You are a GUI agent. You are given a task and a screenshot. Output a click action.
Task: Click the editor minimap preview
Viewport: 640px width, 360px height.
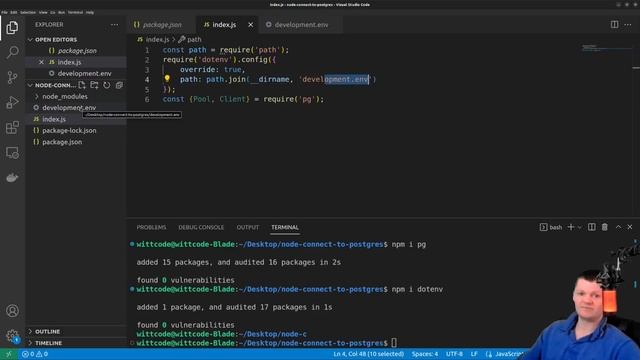[x=607, y=49]
